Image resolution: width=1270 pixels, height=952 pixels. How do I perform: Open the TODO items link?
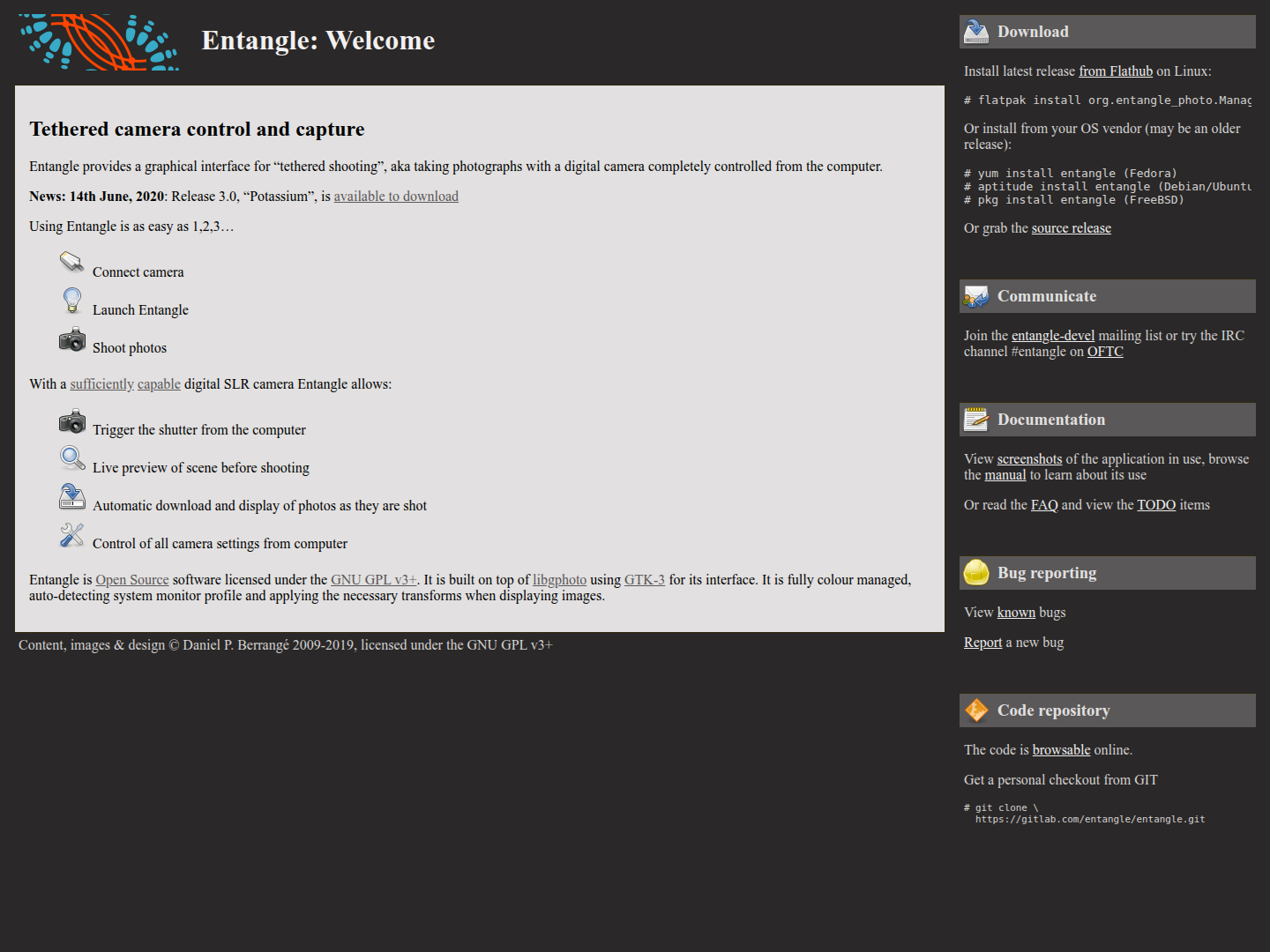click(x=1156, y=505)
